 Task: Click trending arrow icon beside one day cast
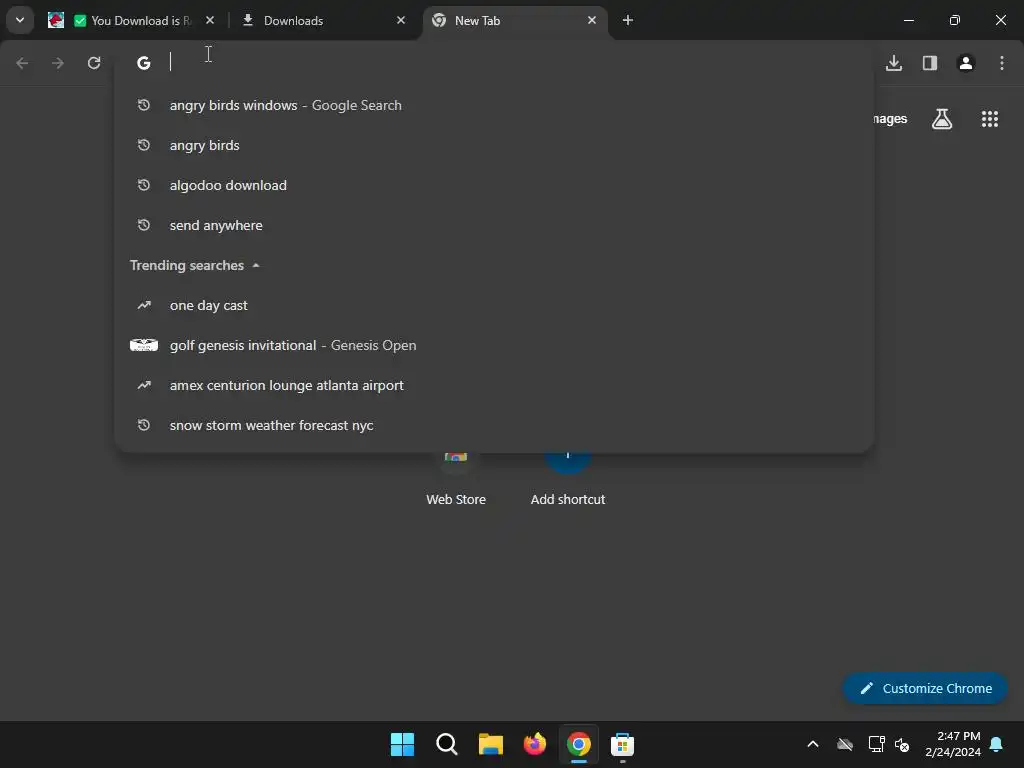coord(144,305)
